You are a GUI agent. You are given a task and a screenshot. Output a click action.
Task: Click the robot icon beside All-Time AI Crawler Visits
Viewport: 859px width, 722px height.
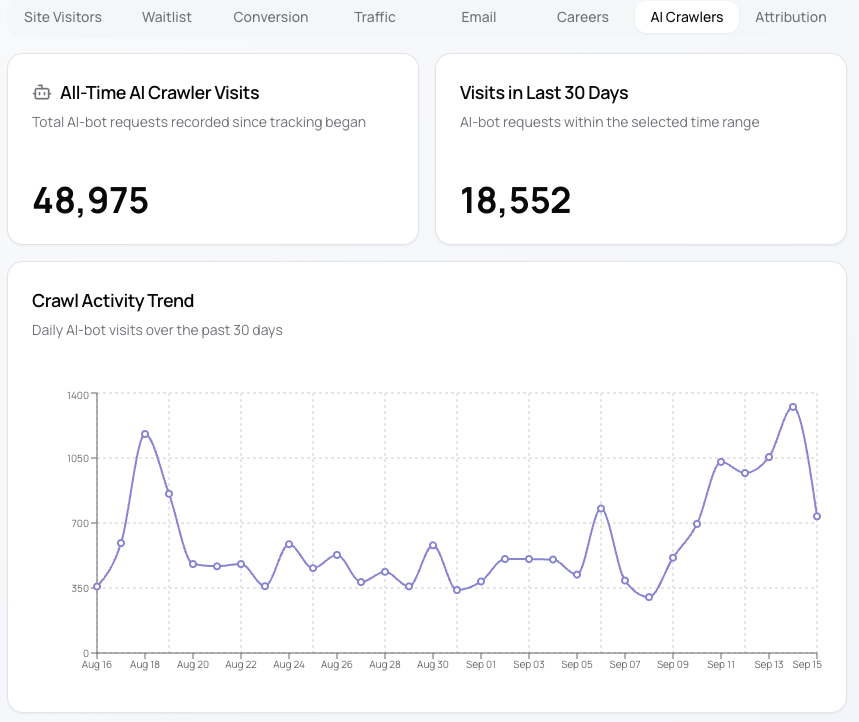tap(42, 93)
